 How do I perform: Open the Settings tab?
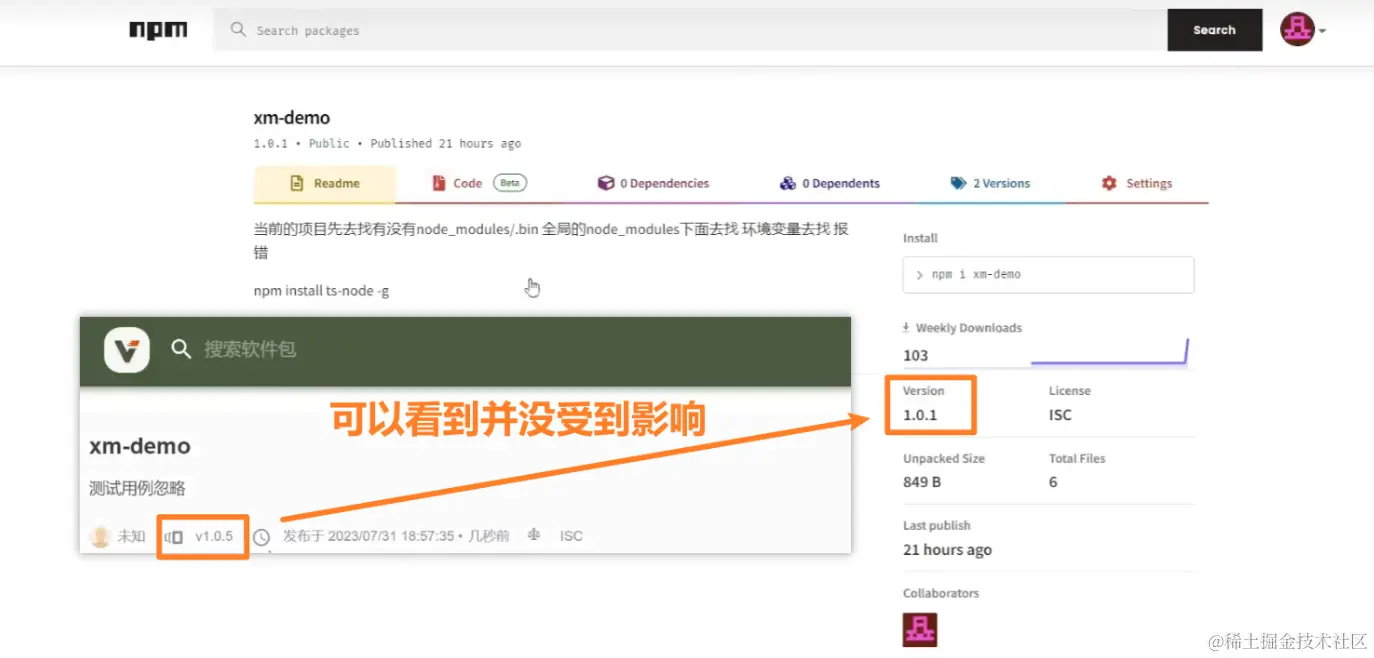coord(1136,184)
